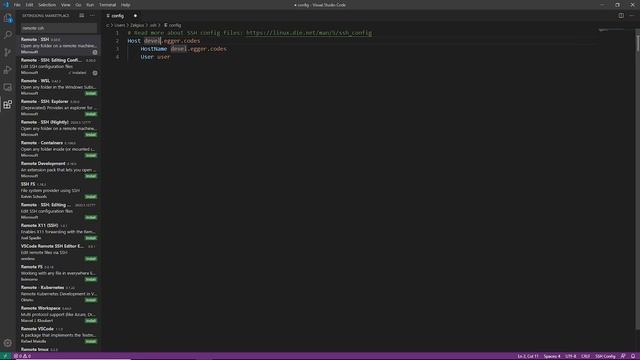Click Ln 2, Col 11 cursor position
The height and width of the screenshot is (360, 640).
tap(528, 356)
